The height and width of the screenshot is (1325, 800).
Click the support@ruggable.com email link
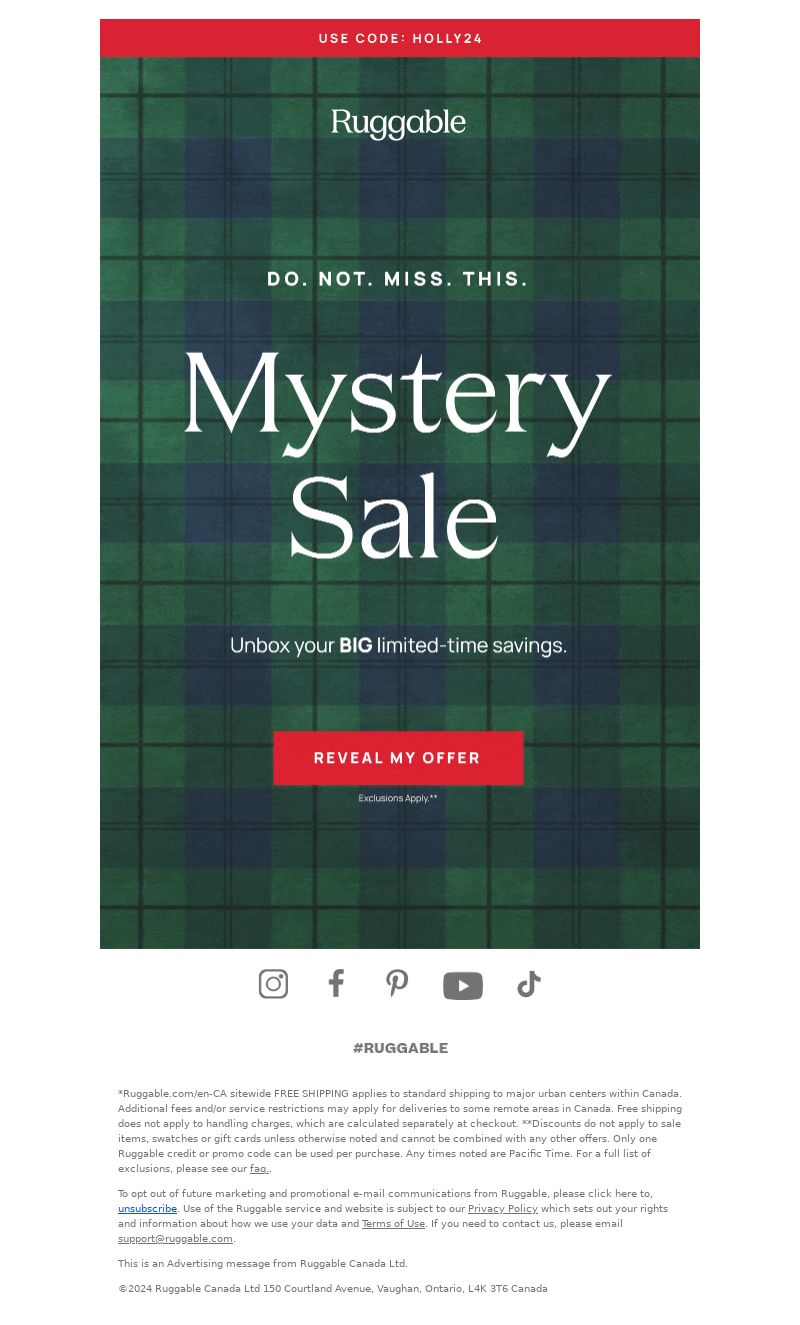point(175,1239)
